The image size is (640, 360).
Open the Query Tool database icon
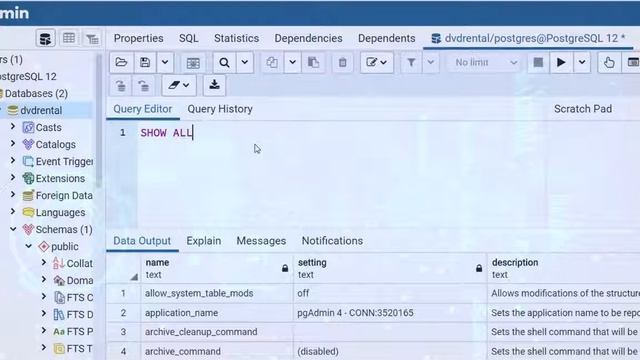[x=45, y=39]
